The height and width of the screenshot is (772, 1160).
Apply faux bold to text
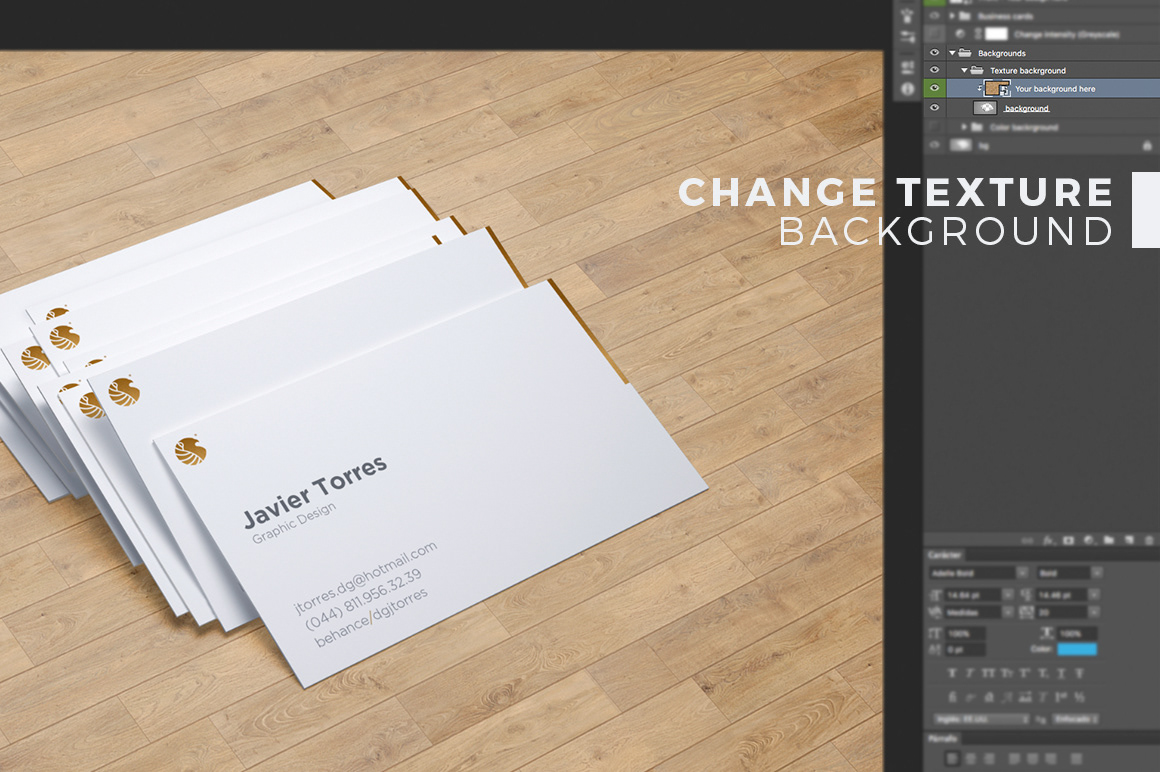(952, 674)
